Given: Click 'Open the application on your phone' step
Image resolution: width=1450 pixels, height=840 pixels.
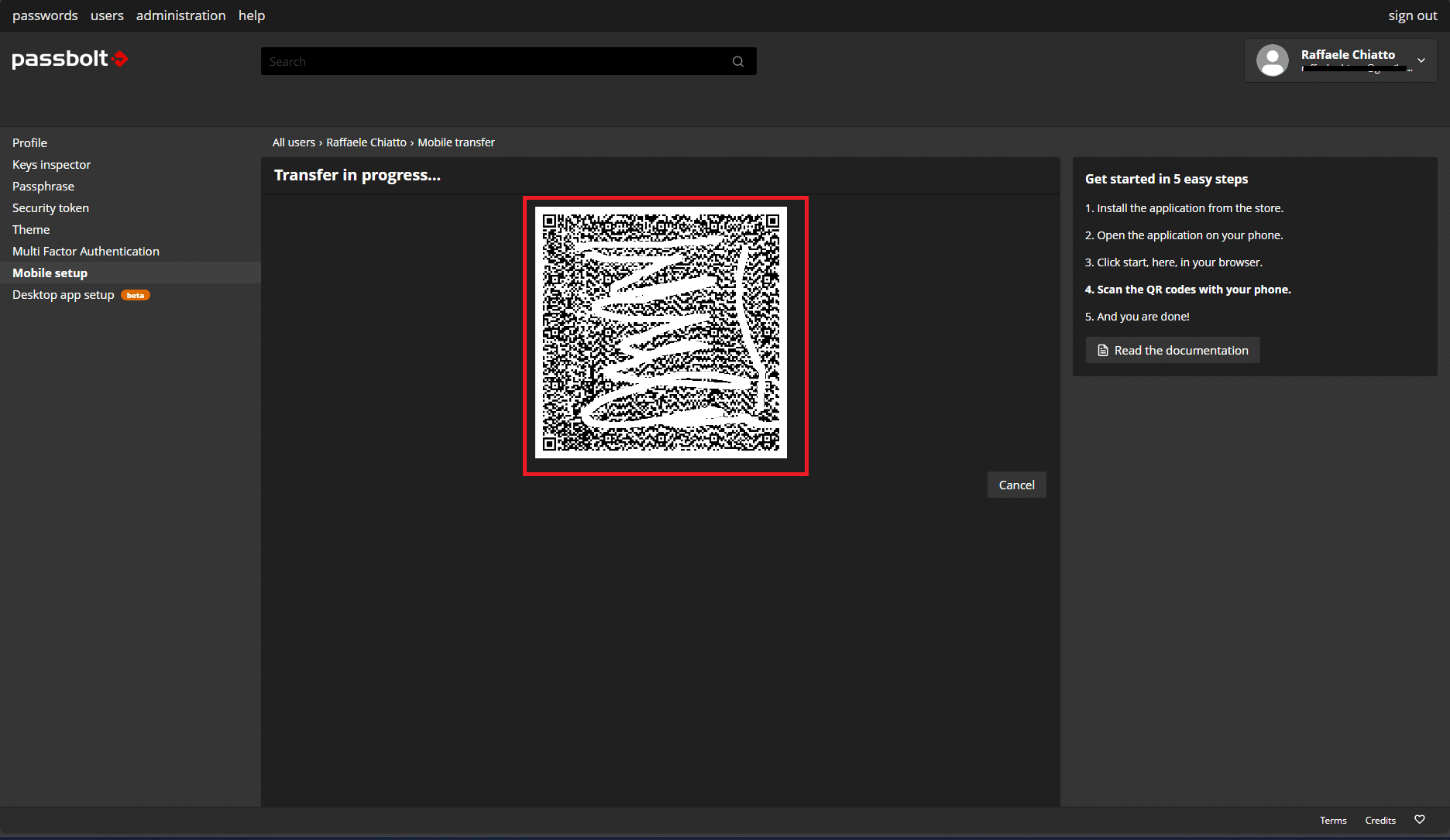Looking at the screenshot, I should coord(1184,235).
